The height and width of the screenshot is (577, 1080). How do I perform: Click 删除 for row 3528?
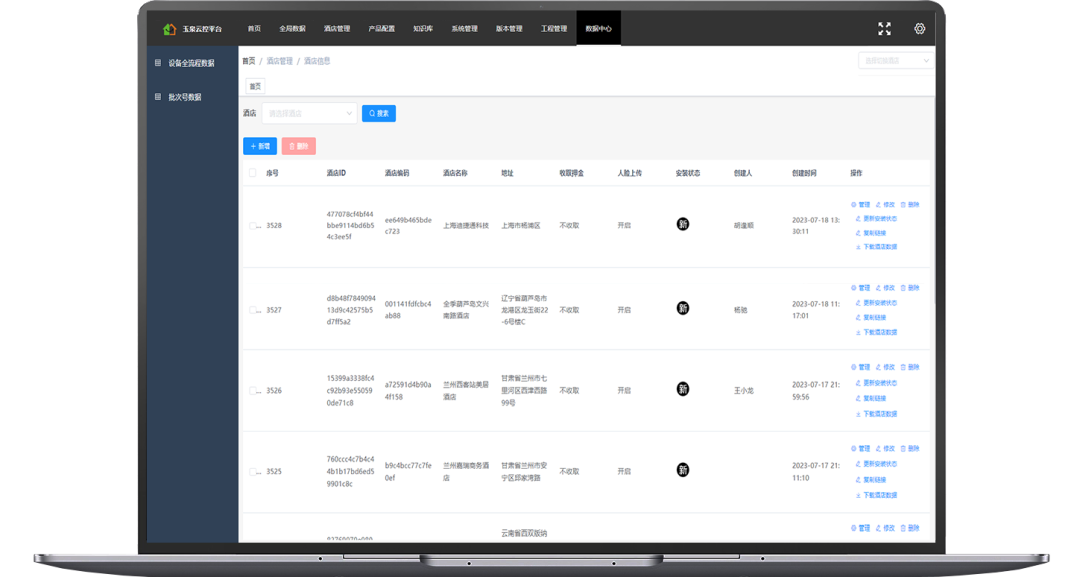coord(910,204)
